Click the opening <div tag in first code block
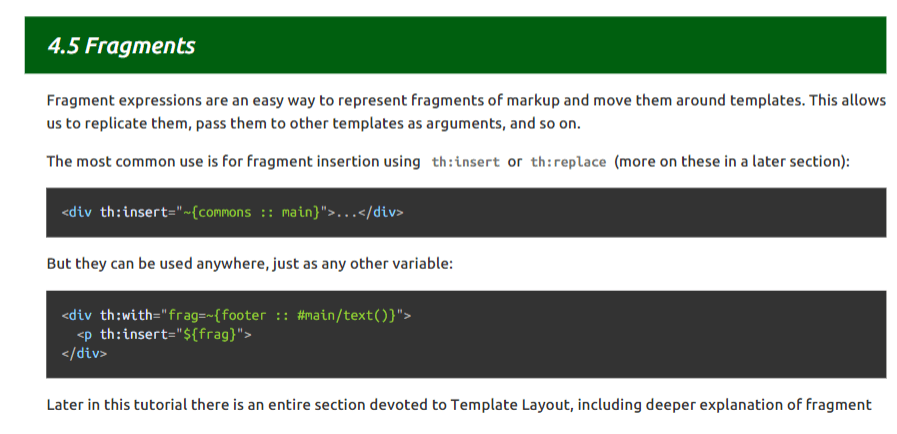The width and height of the screenshot is (897, 434). click(77, 212)
